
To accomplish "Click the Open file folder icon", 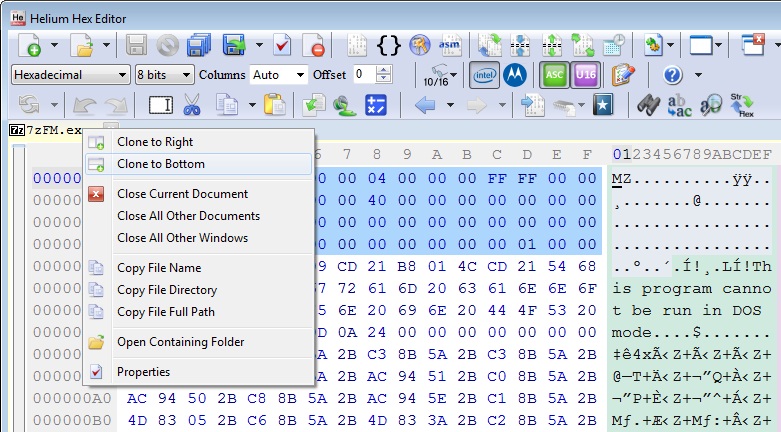I will coord(83,45).
